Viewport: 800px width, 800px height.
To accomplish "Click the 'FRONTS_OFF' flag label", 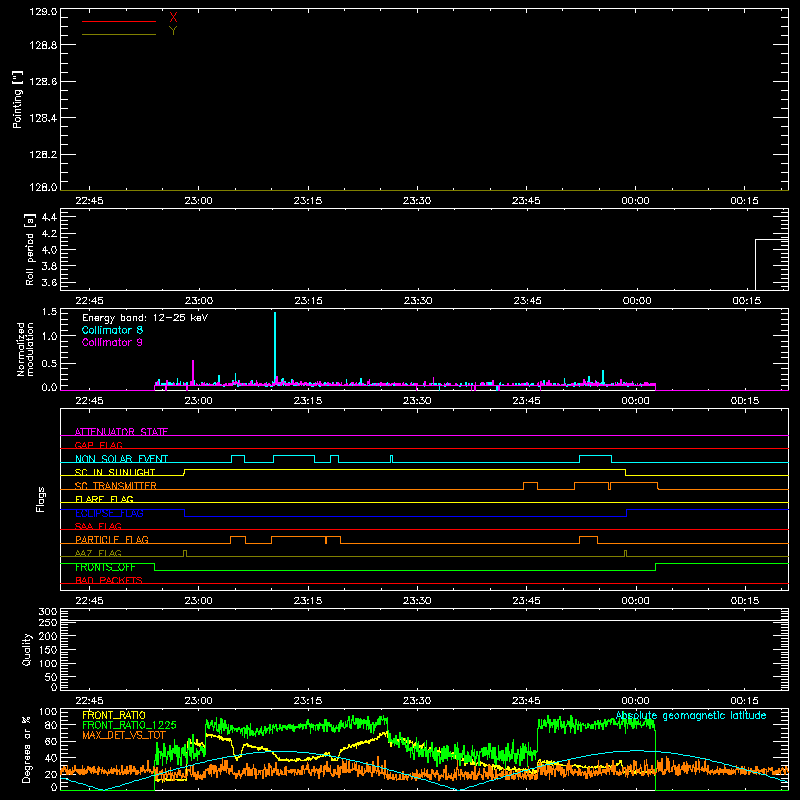I will 105,567.
